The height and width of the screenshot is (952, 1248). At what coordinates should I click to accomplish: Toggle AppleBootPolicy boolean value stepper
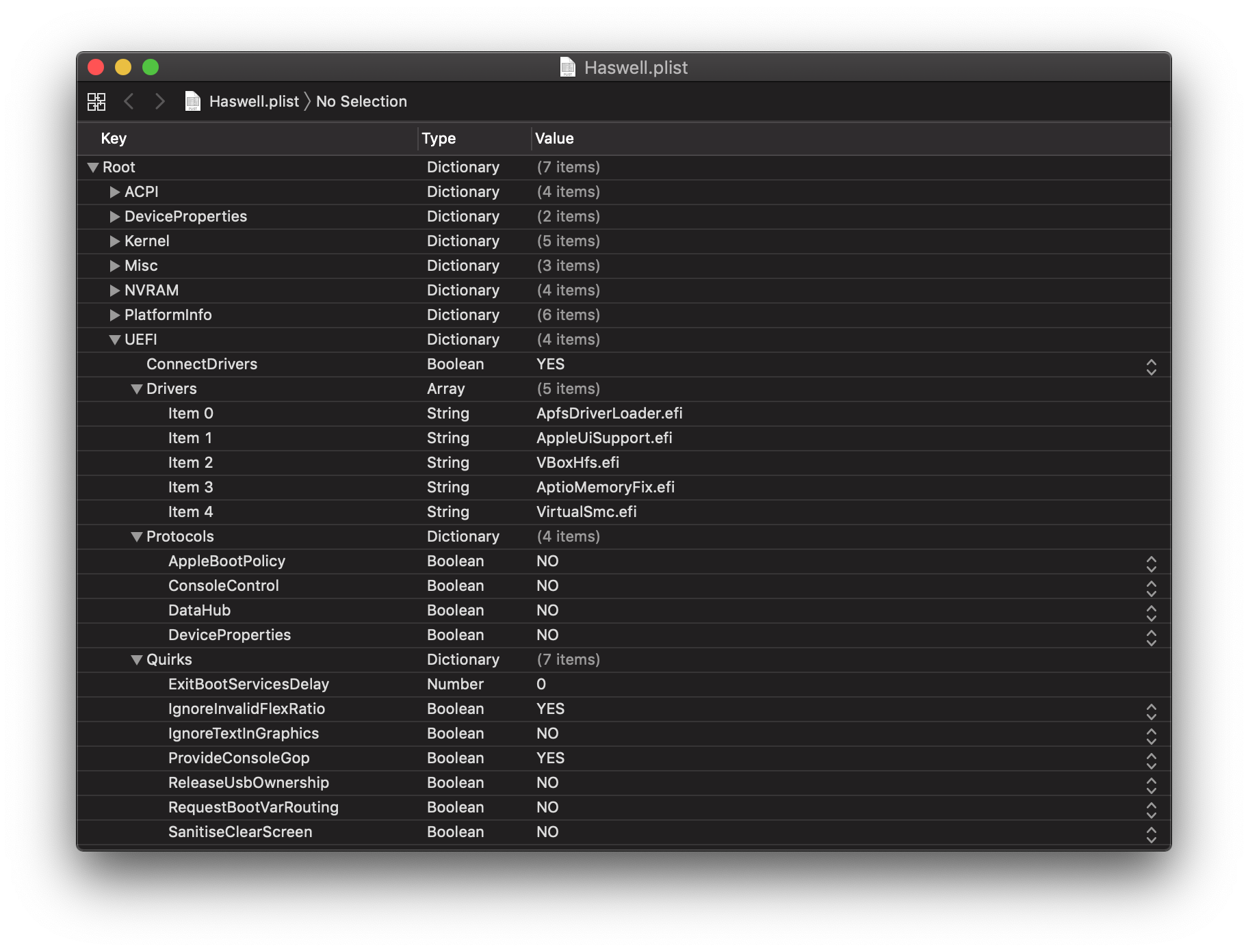1152,564
